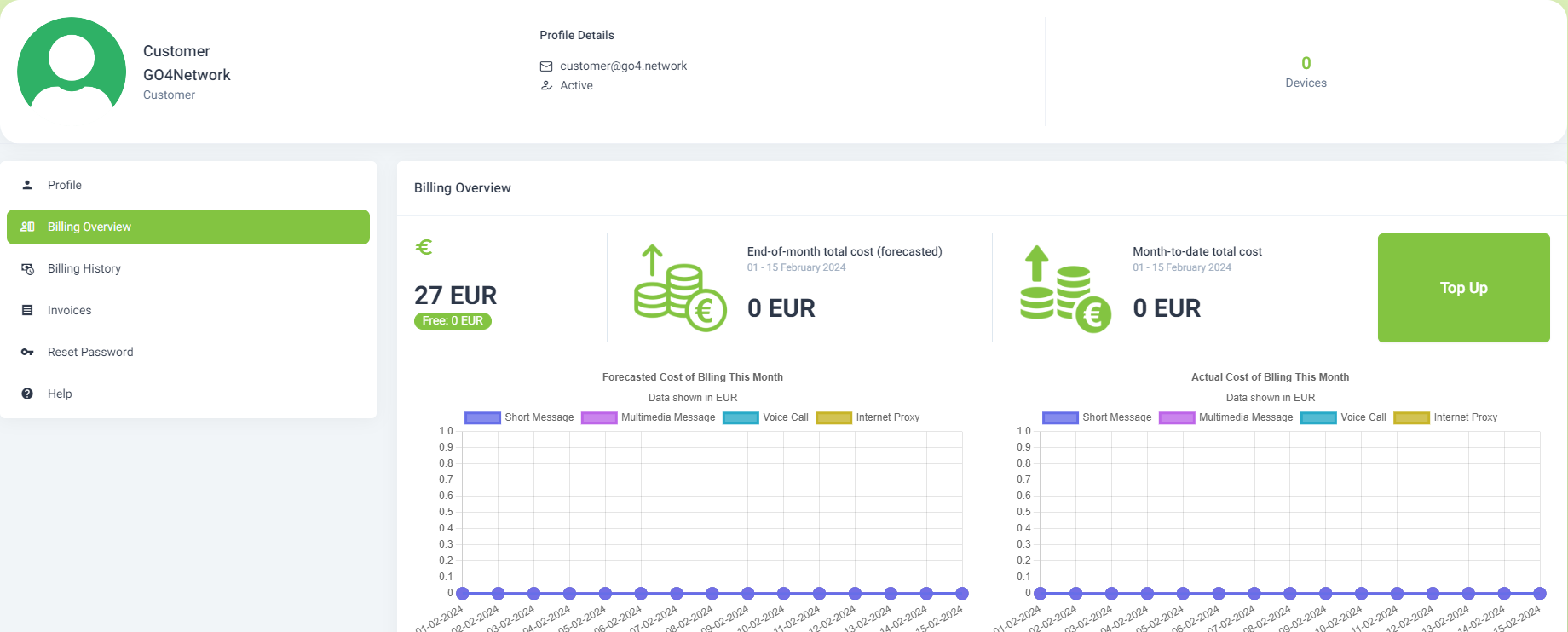This screenshot has height=632, width=1568.
Task: Select Billing Overview in the sidebar
Action: click(188, 227)
